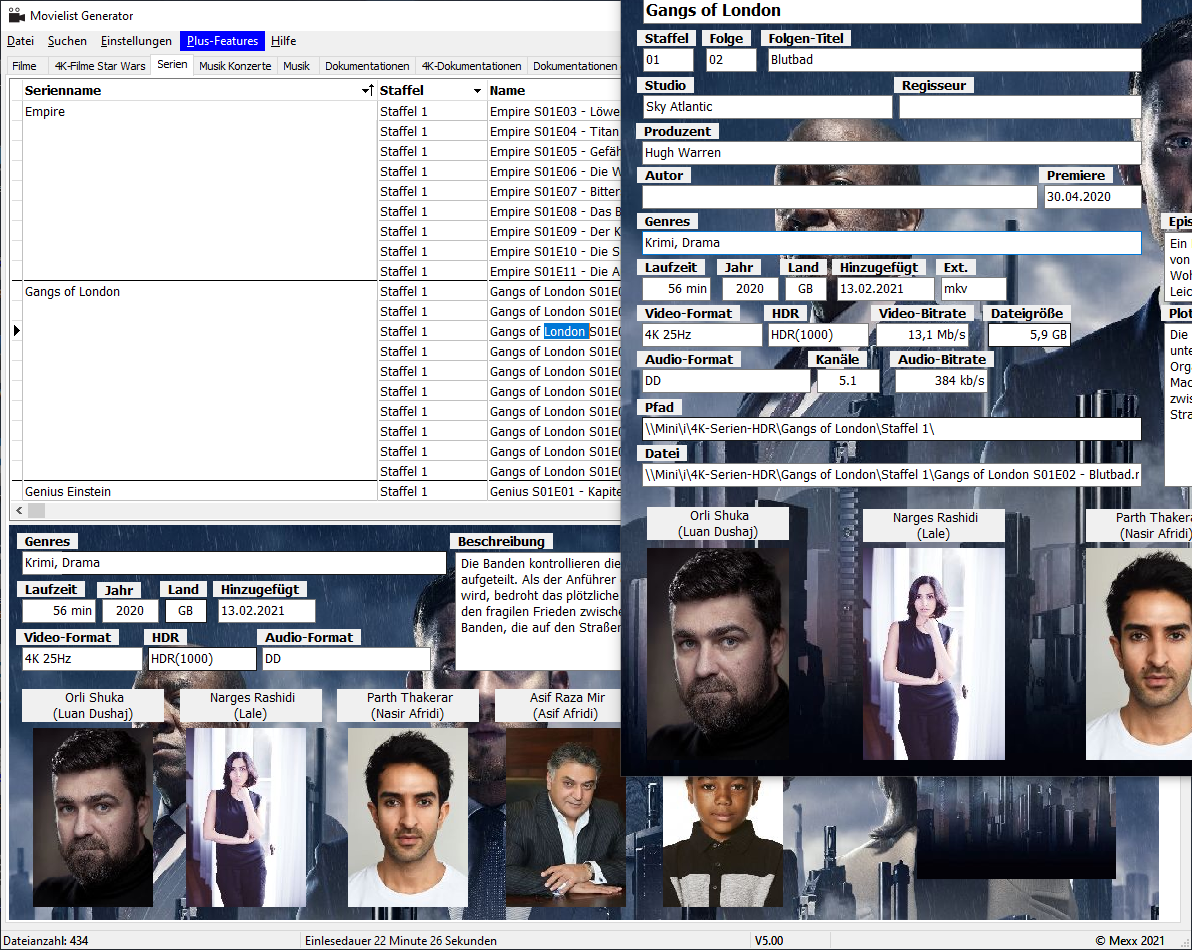
Task: Select the episode row Empire S01E09
Action: click(554, 232)
